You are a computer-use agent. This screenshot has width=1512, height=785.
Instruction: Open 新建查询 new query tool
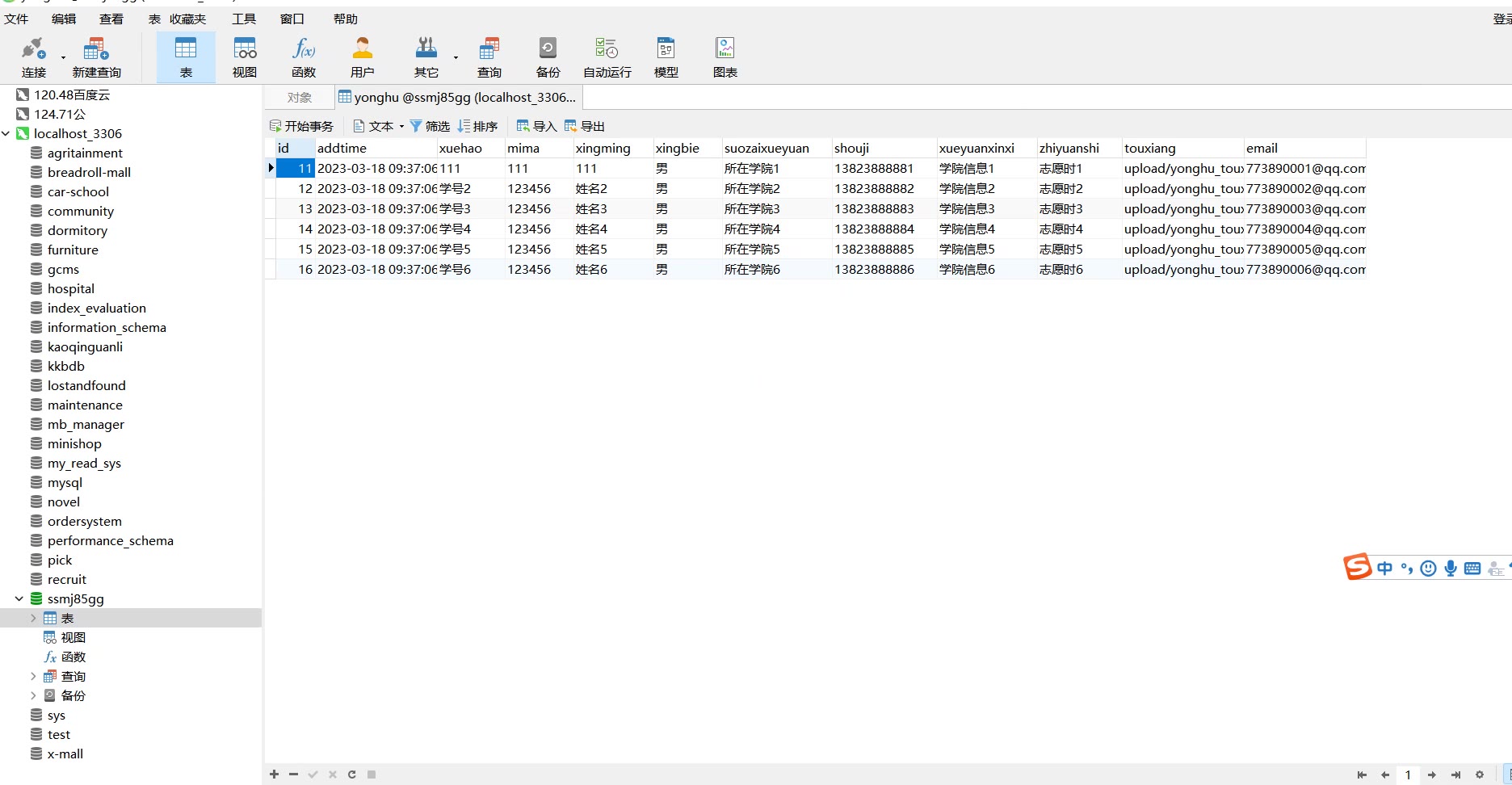pos(96,57)
